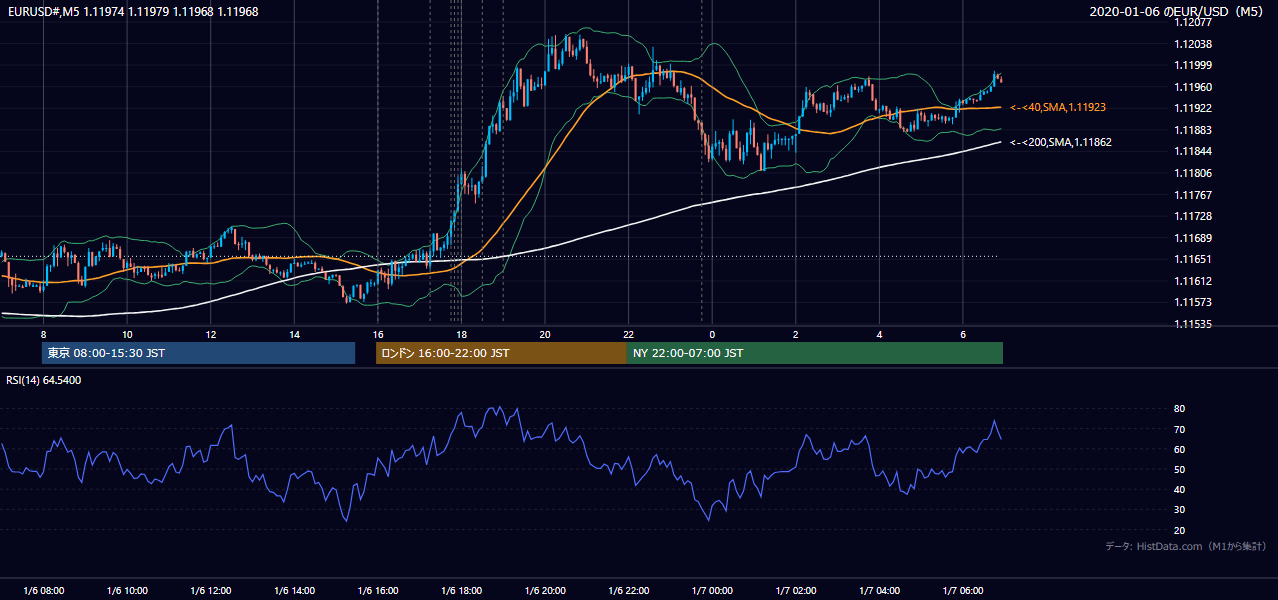Click price level 1.11922 on the axis
Viewport: 1278px width, 600px height.
1193,108
